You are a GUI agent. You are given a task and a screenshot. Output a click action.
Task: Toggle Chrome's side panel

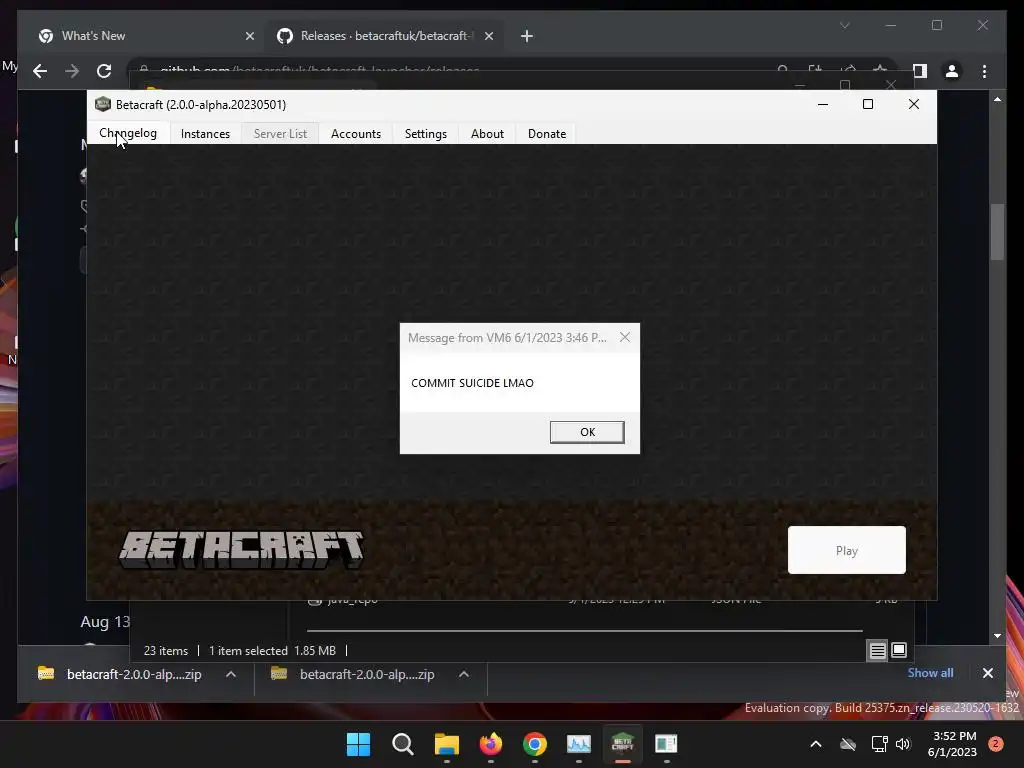coord(920,71)
